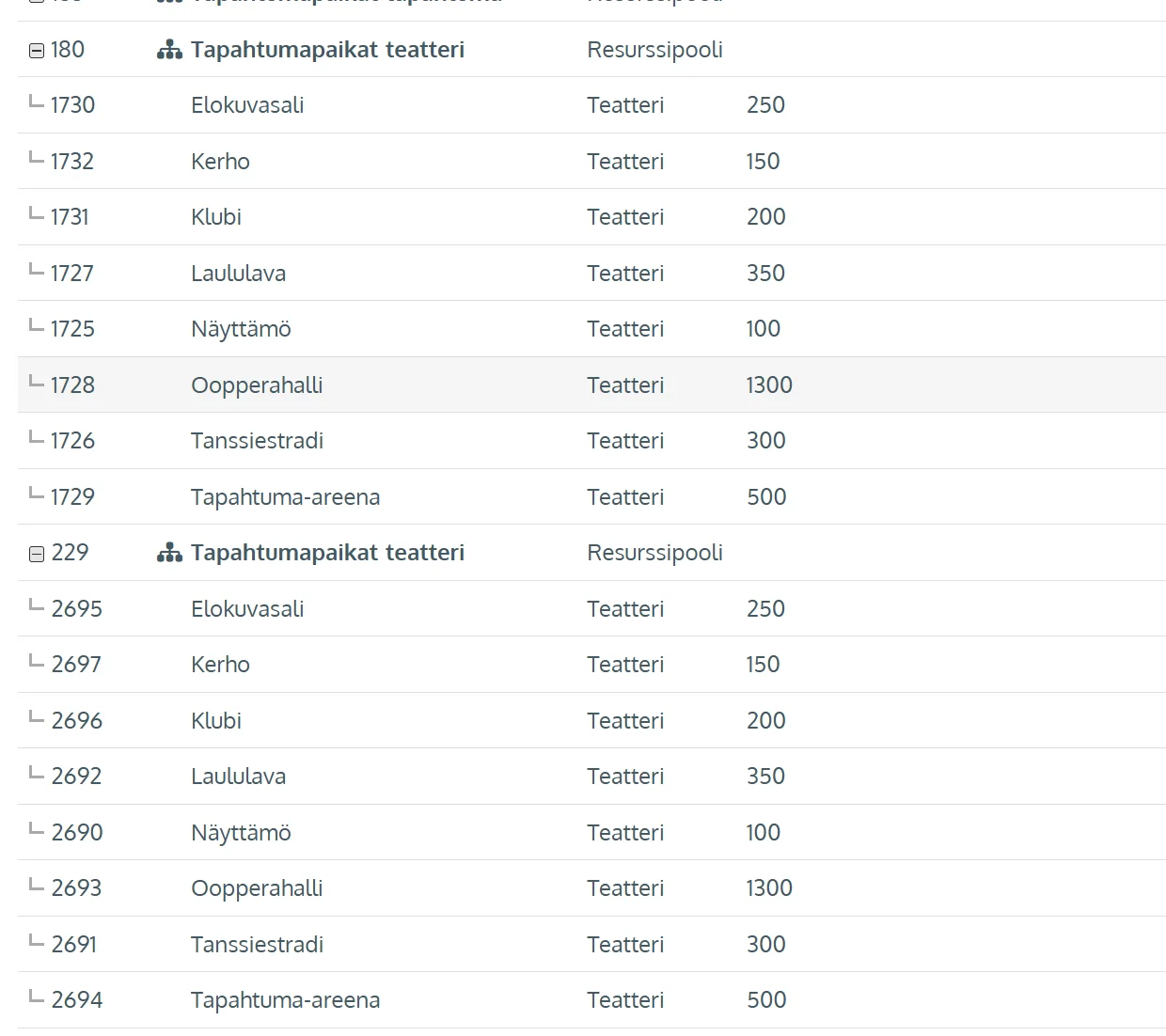Select Oopperahalli in row 1728

[257, 385]
